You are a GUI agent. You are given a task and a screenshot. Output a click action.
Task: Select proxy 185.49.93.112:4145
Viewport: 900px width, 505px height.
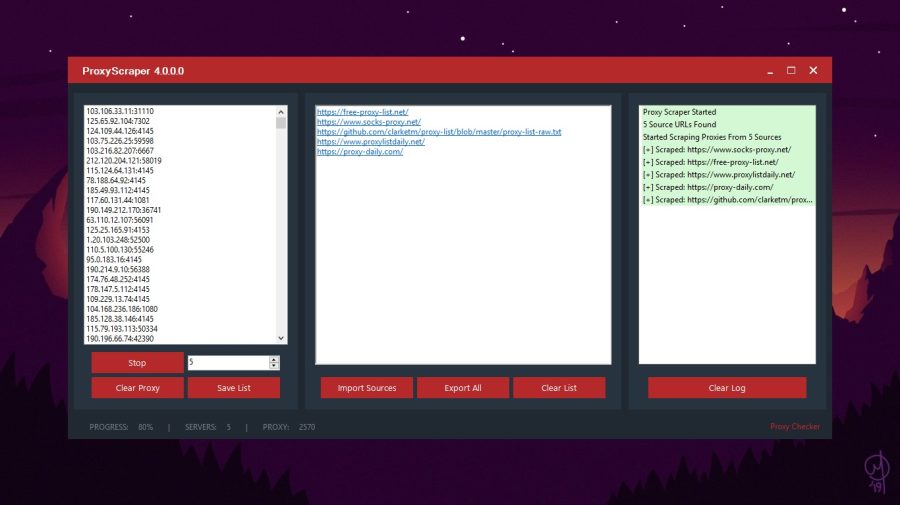tap(118, 190)
